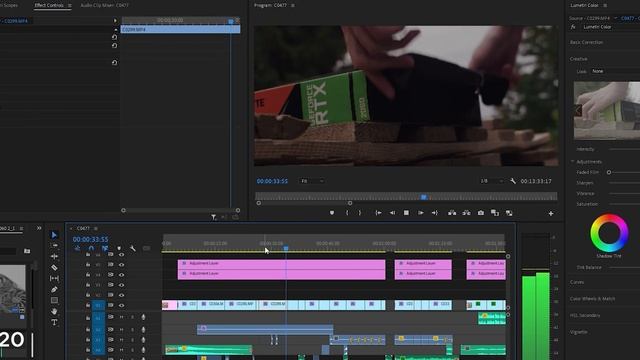Click the topmost reset parameter icon in Effect Controls
The image size is (640, 360).
[x=115, y=37]
